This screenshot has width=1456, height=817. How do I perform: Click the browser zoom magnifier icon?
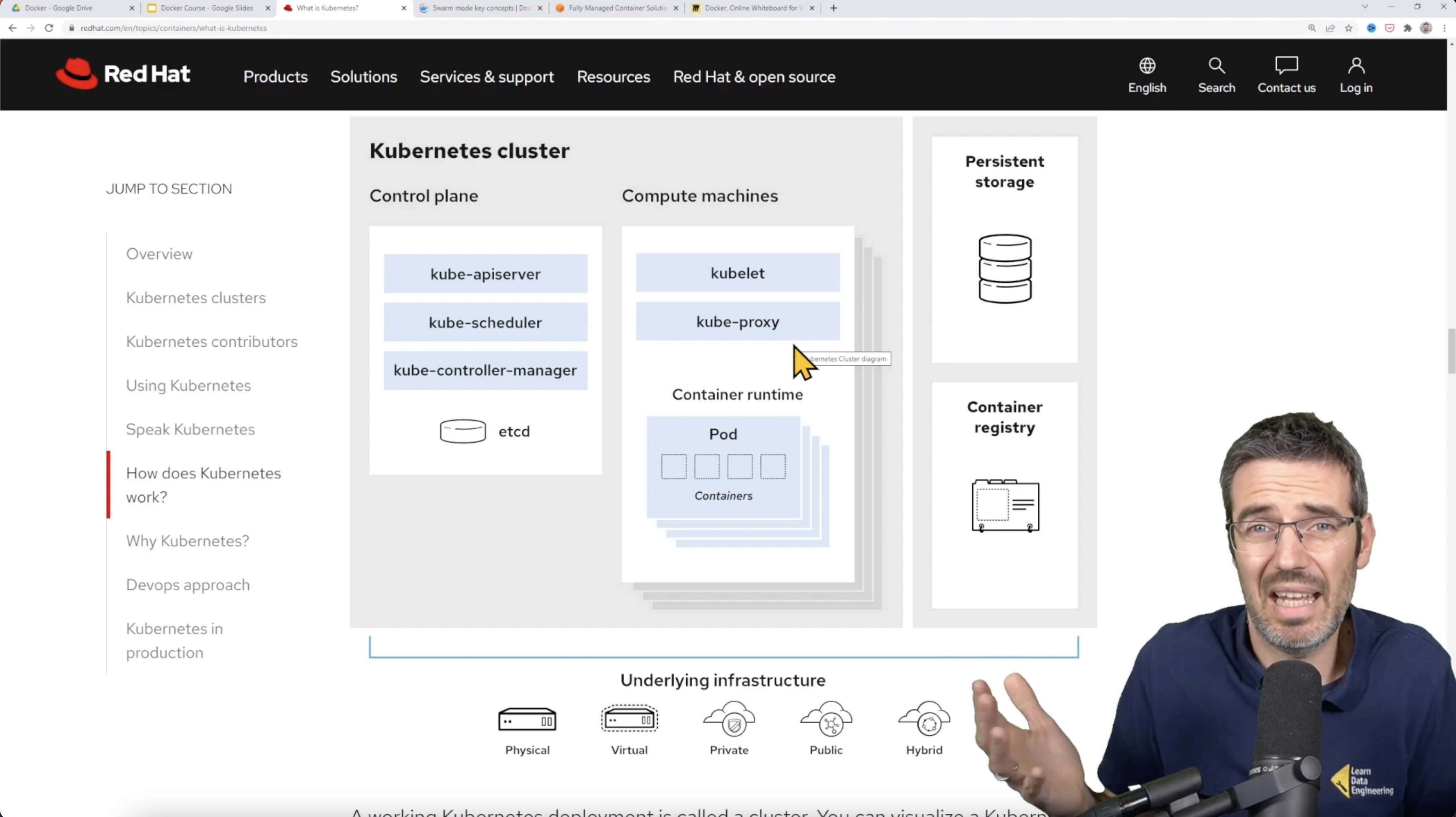1311,28
